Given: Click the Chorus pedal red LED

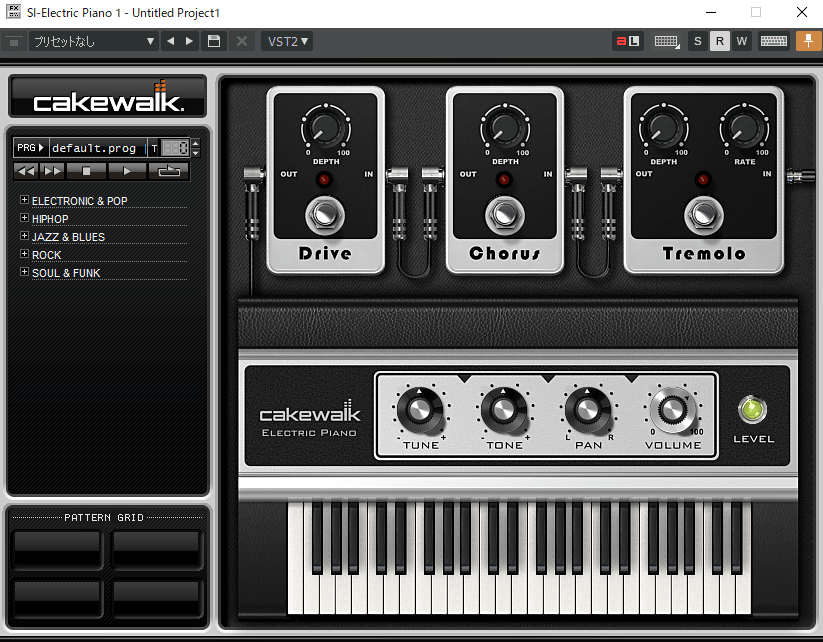Looking at the screenshot, I should pos(503,180).
